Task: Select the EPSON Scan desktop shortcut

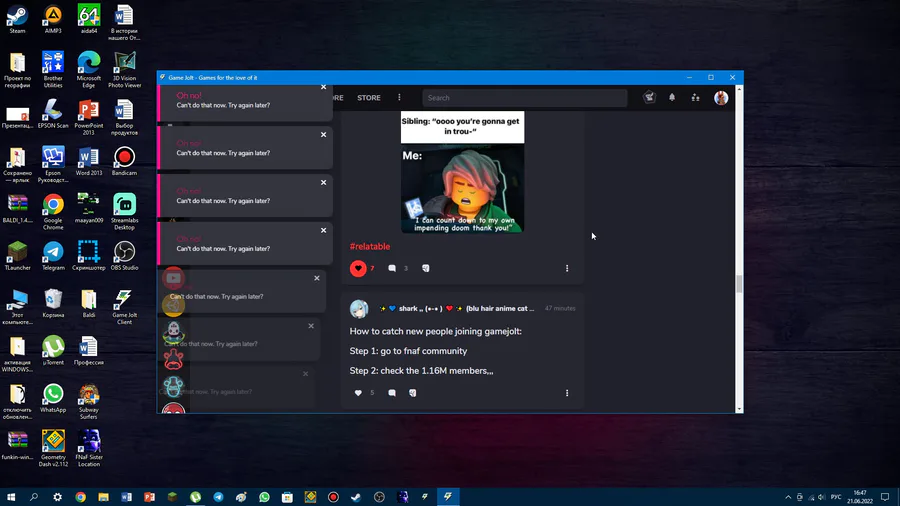Action: (53, 114)
